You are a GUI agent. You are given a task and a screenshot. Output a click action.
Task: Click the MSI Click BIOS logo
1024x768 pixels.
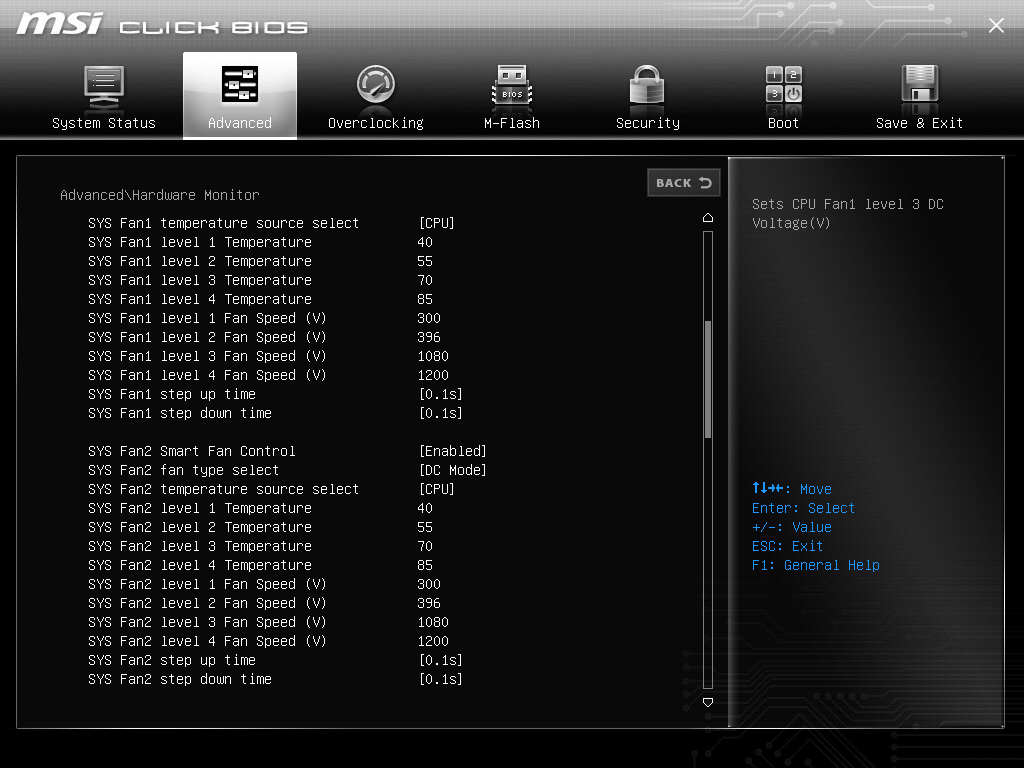(x=162, y=24)
